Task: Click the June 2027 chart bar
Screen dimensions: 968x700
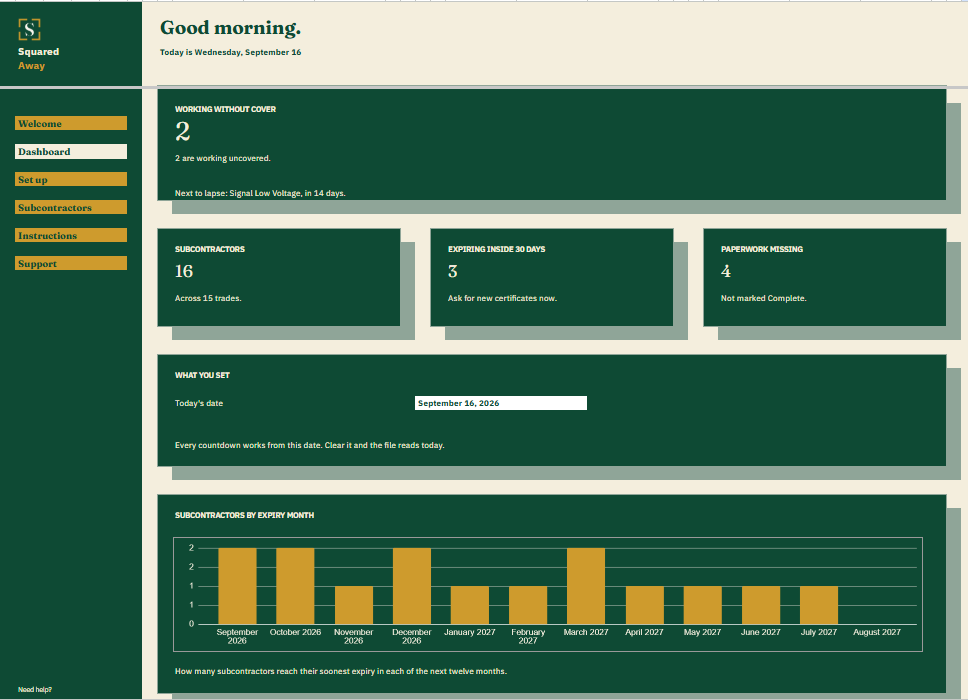Action: [x=761, y=605]
